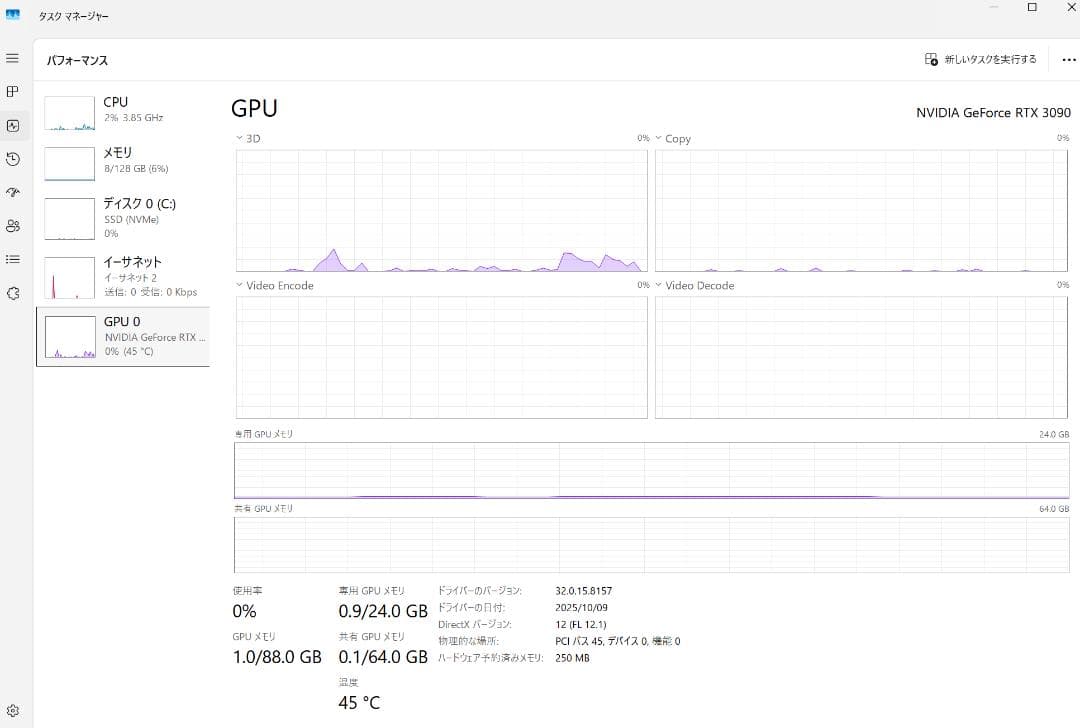Screen dimensions: 1080x728
Task: Select the GPU 0 panel in the list
Action: (124, 335)
